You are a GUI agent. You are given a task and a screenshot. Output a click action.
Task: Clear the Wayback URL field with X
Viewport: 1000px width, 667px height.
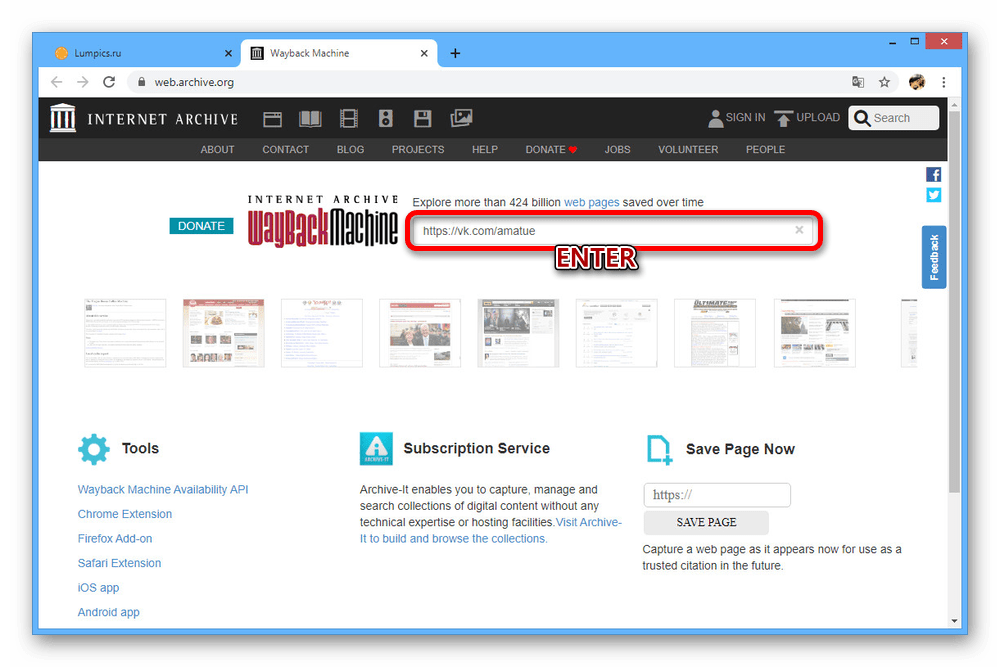[x=798, y=230]
